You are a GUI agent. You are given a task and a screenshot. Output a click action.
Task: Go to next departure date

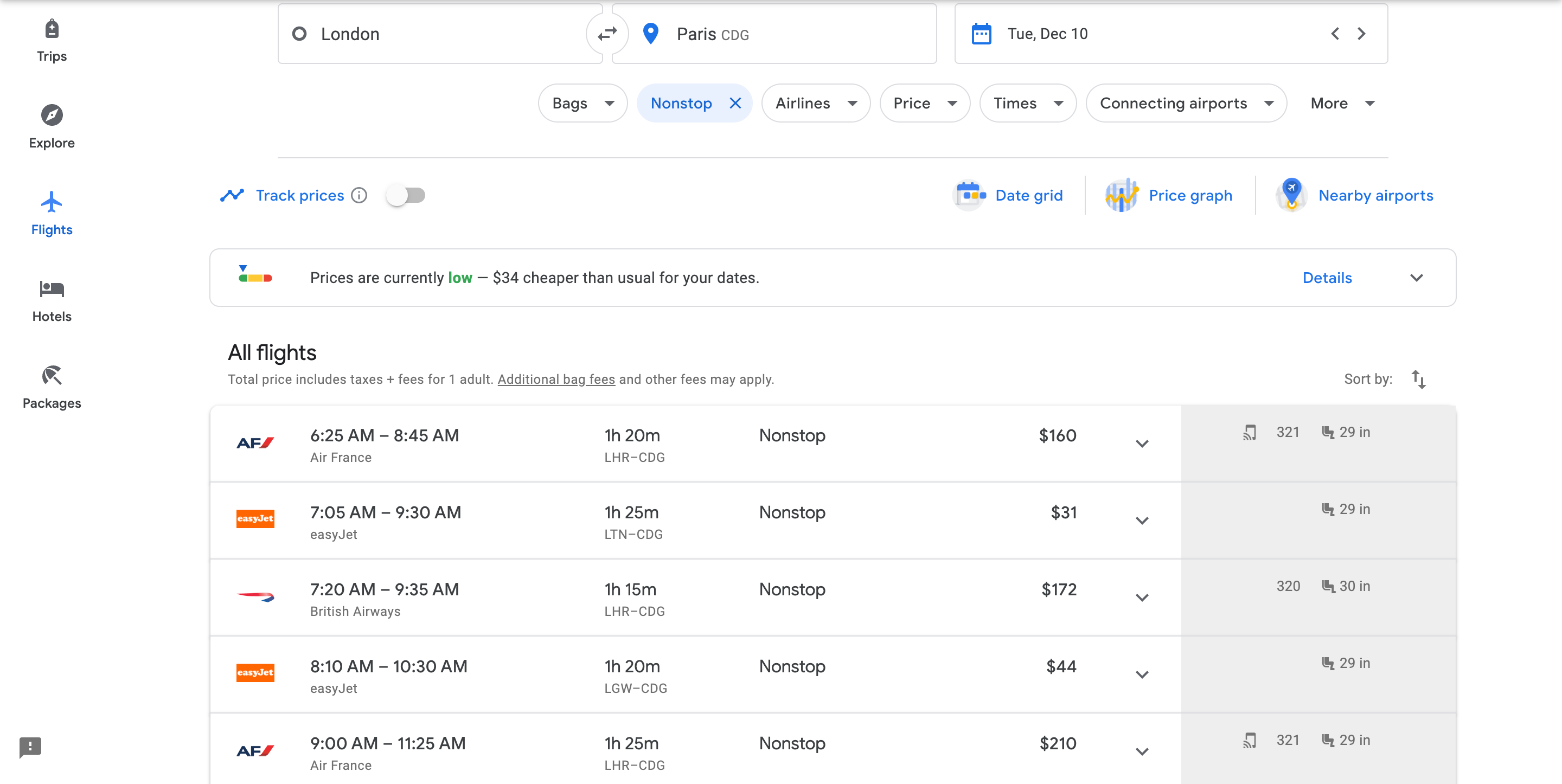coord(1361,34)
